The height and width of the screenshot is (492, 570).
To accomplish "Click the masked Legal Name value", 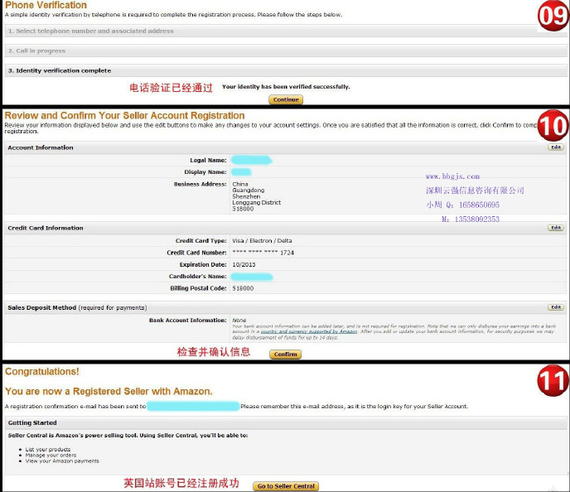I will click(252, 160).
